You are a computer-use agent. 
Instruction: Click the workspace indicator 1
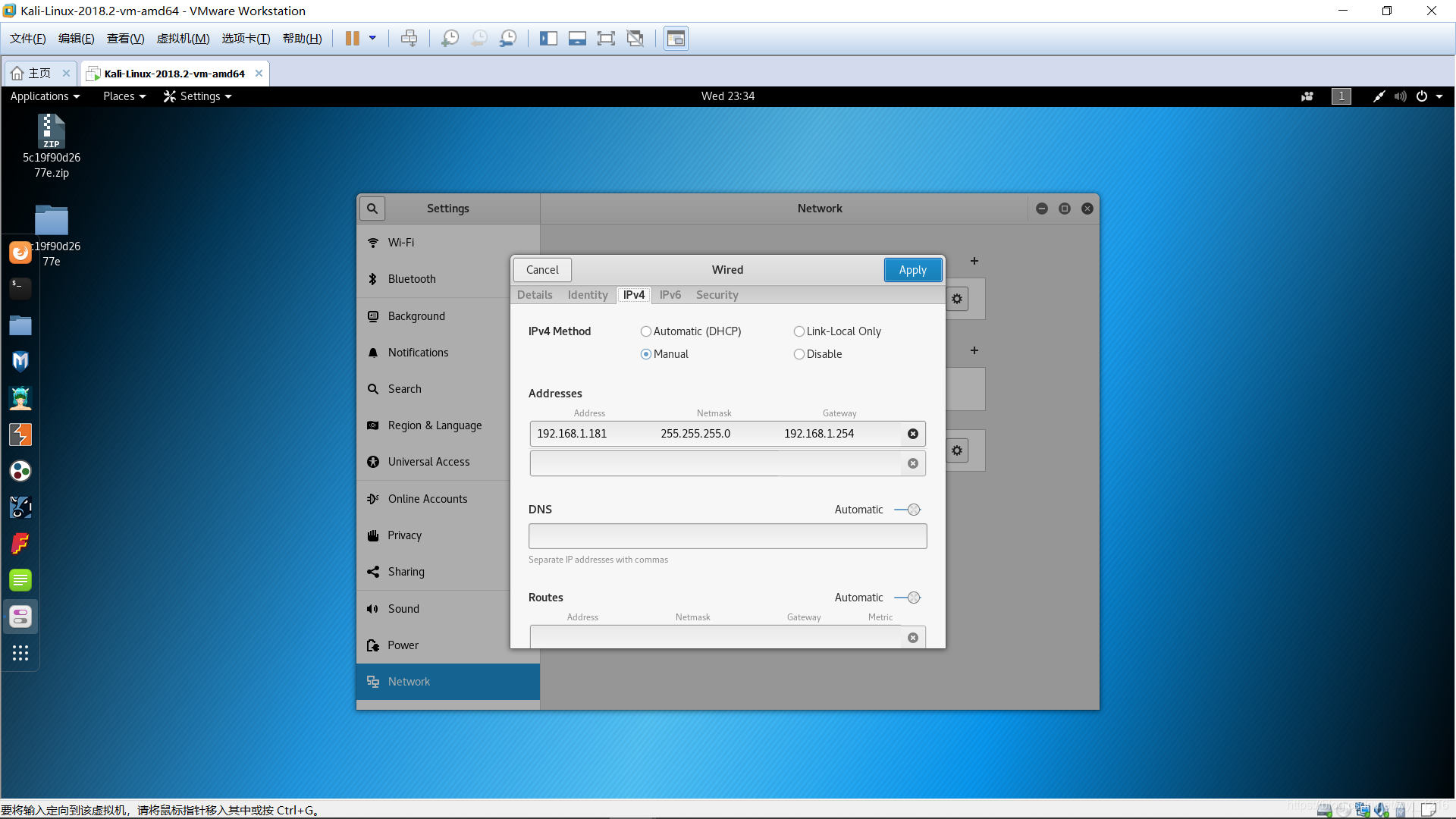pyautogui.click(x=1341, y=96)
